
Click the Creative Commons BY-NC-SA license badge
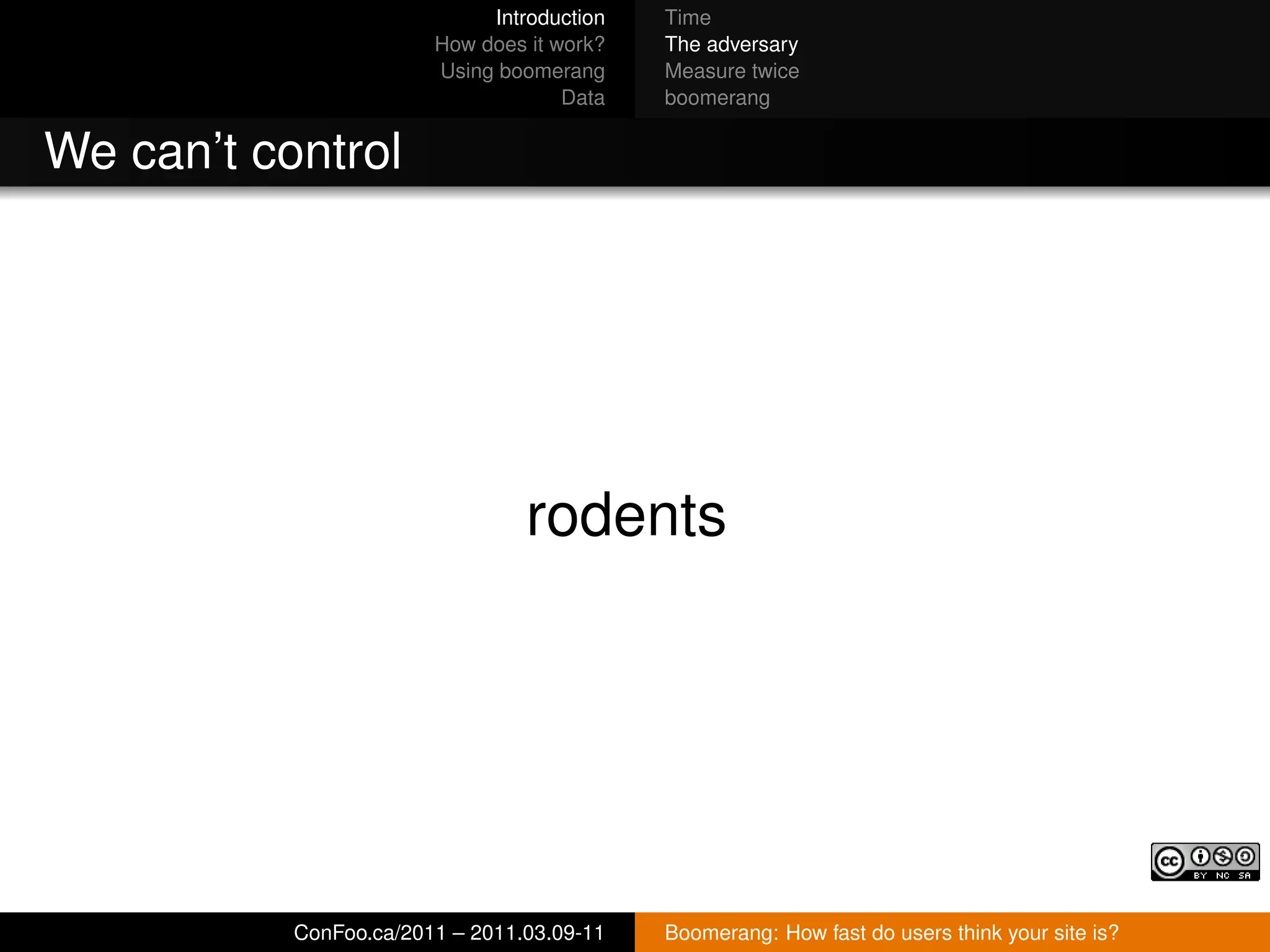tap(1205, 862)
